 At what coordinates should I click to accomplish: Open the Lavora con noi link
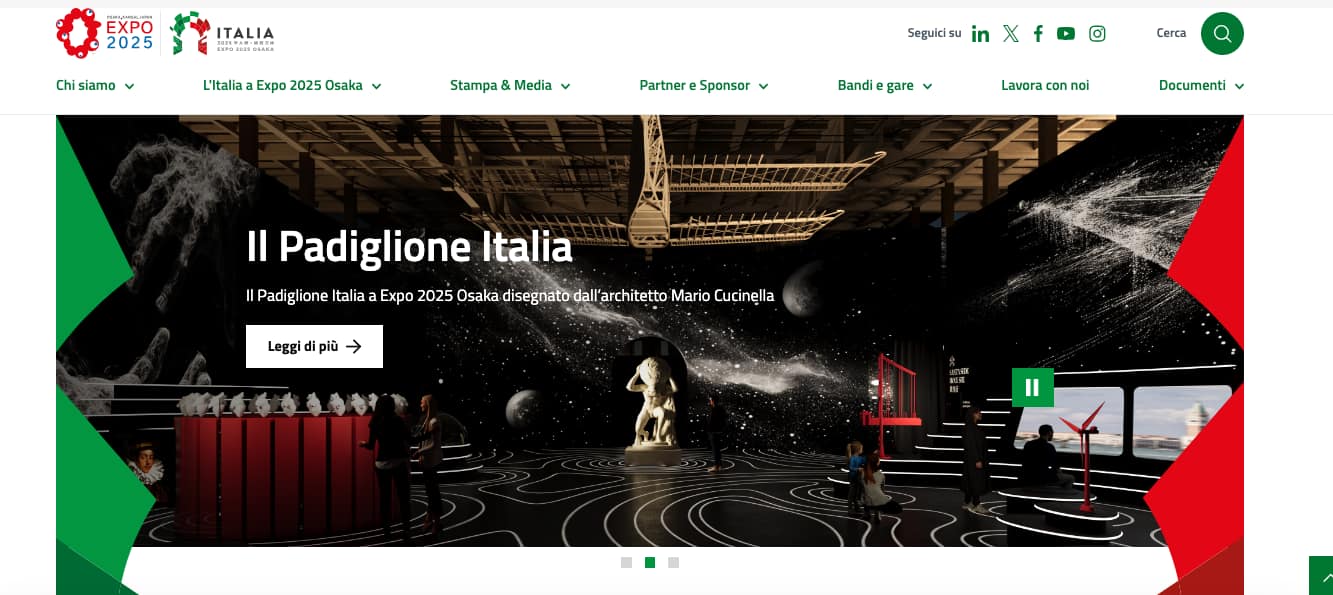point(1045,86)
